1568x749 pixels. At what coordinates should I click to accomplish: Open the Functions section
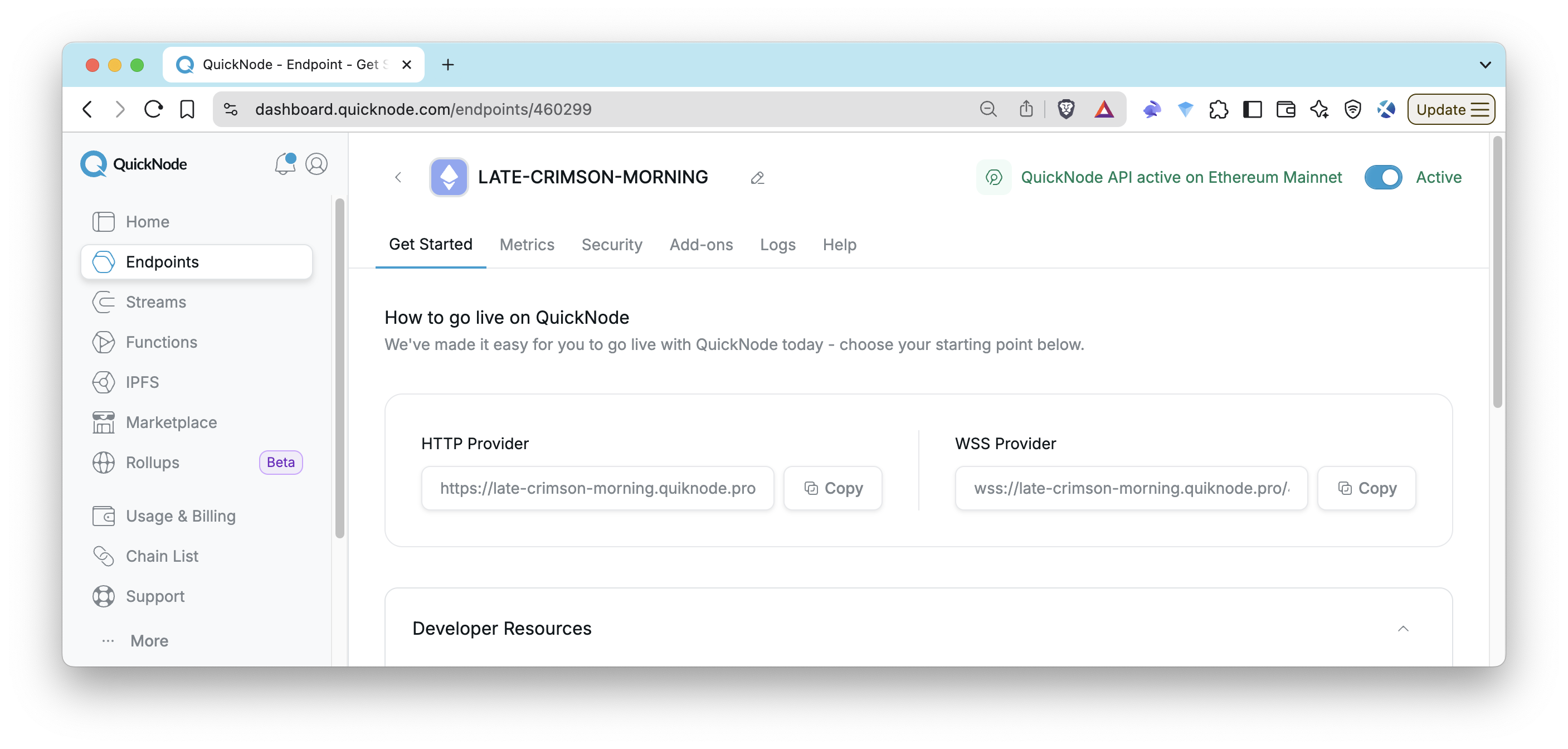click(160, 342)
